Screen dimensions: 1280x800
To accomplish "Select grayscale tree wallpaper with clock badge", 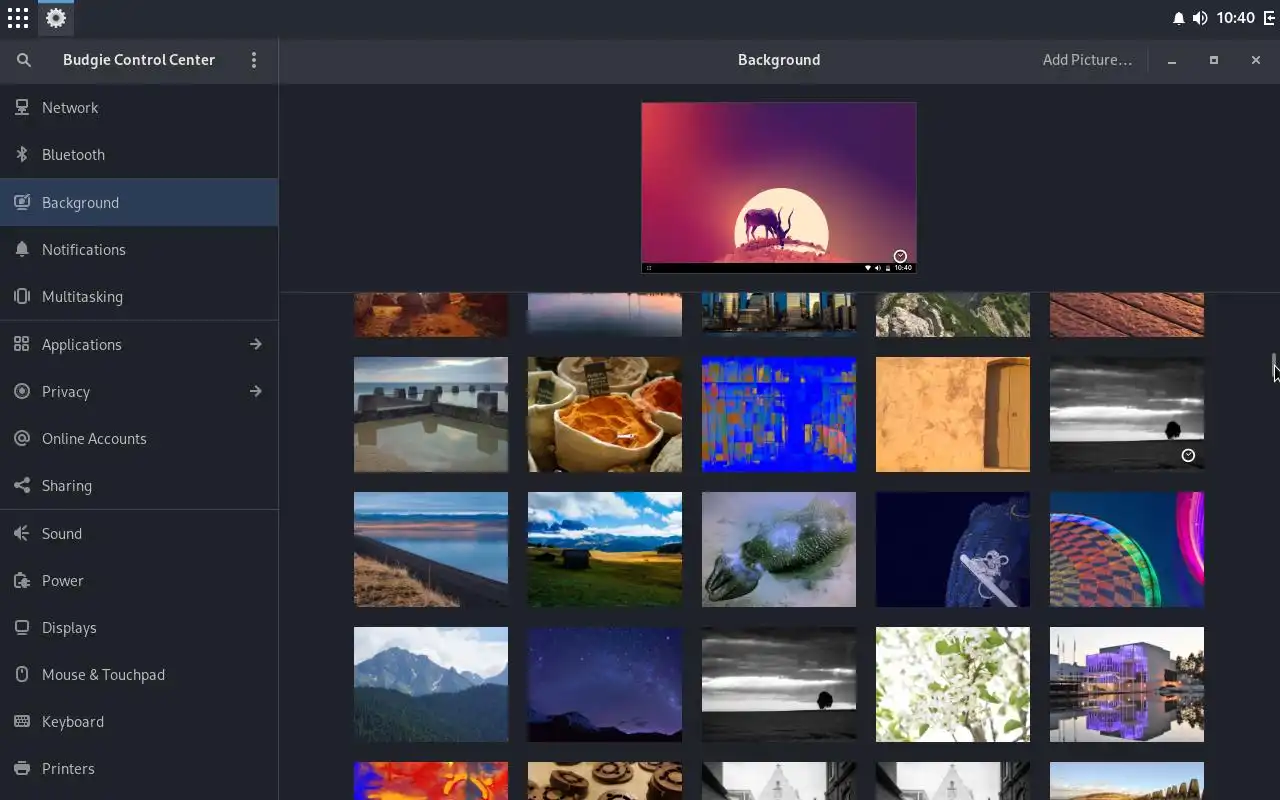I will tap(1127, 414).
